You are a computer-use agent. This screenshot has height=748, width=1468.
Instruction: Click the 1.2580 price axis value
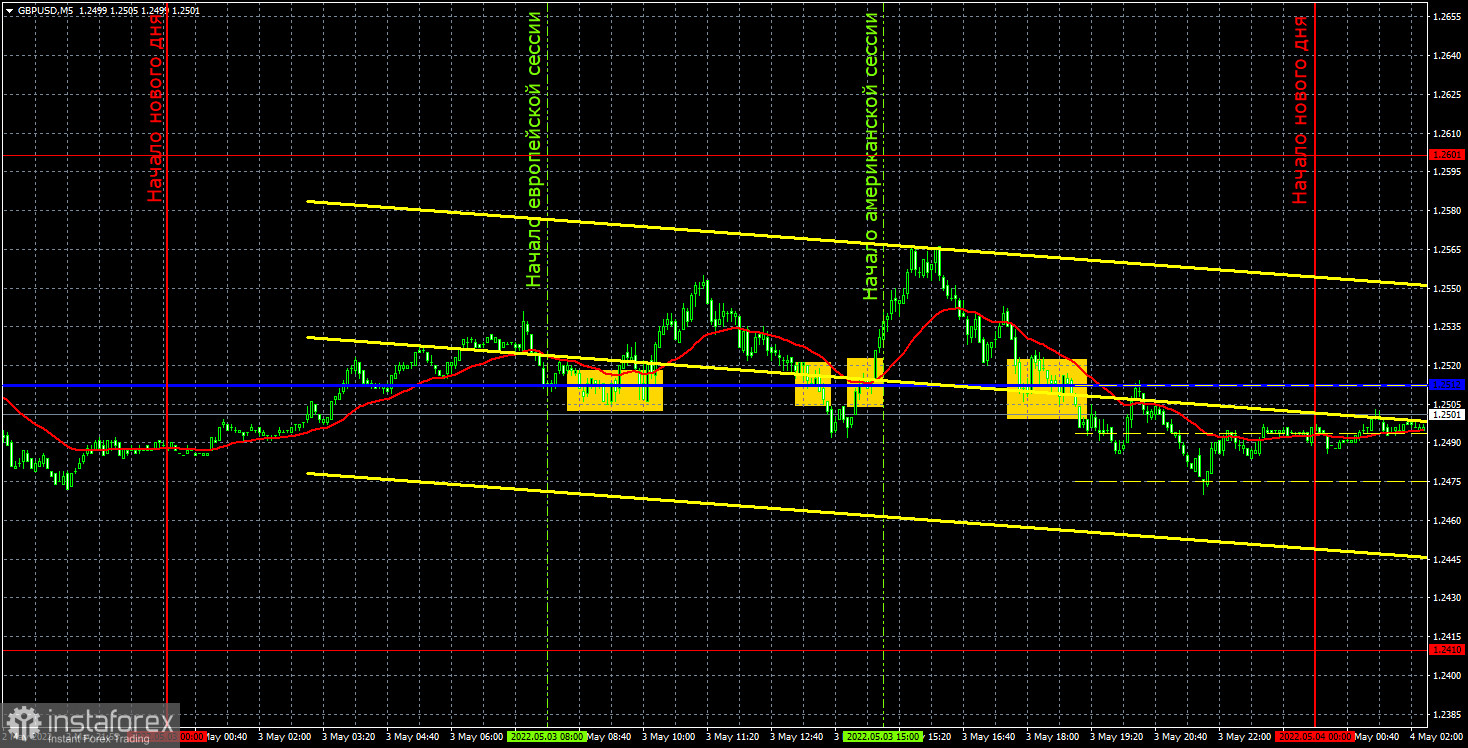1449,211
